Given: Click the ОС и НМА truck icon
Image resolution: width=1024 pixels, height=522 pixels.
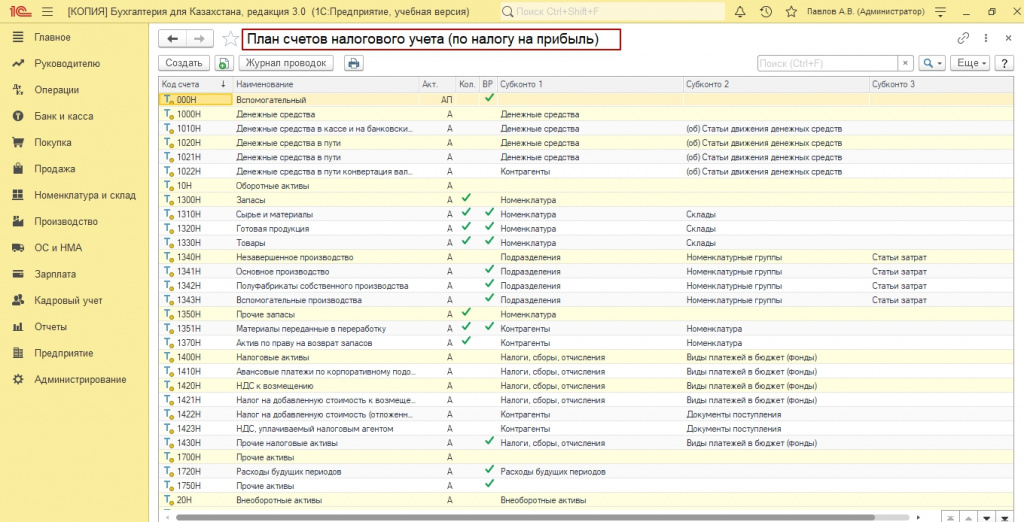Looking at the screenshot, I should pyautogui.click(x=18, y=248).
